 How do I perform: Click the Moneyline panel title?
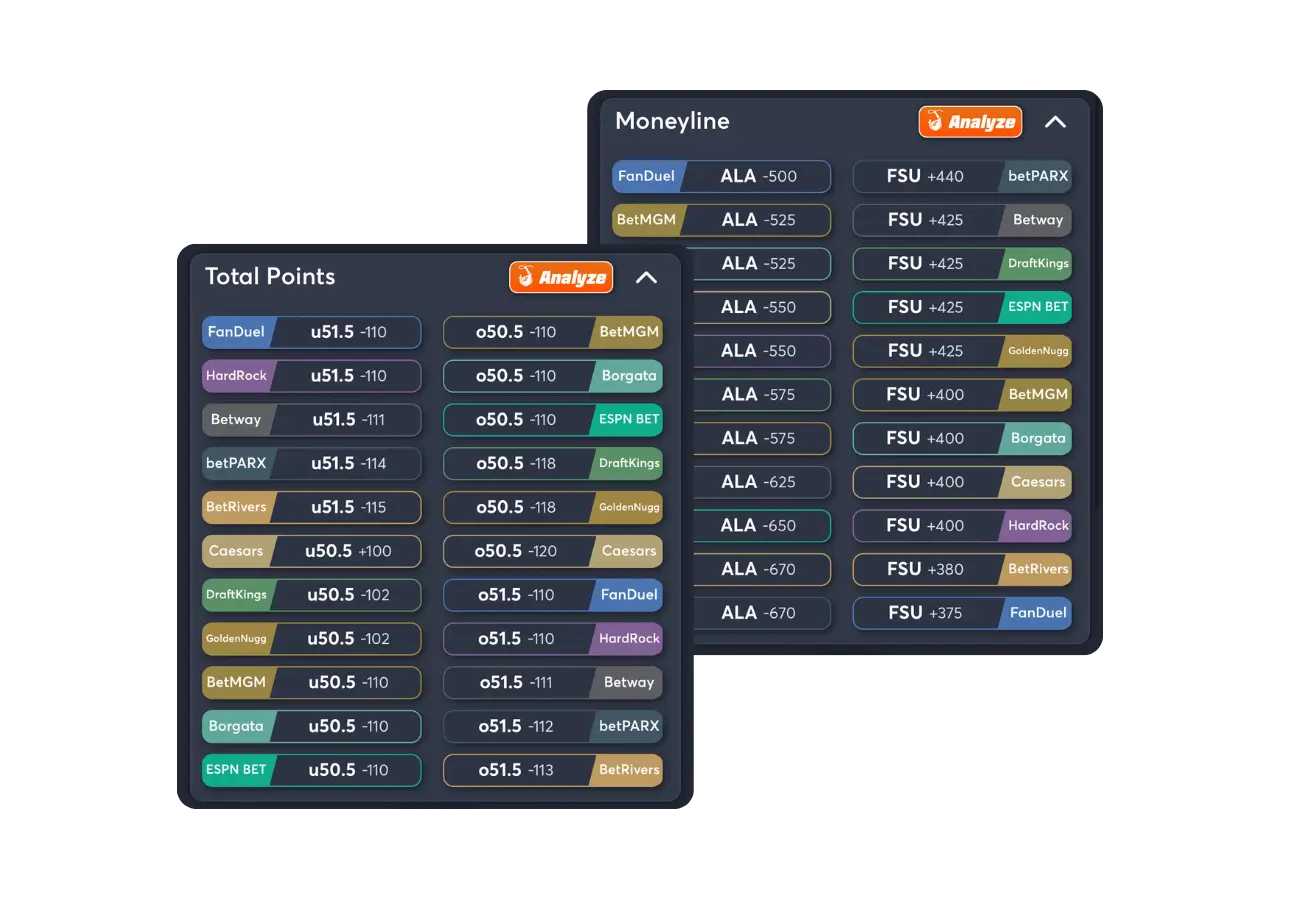[672, 122]
